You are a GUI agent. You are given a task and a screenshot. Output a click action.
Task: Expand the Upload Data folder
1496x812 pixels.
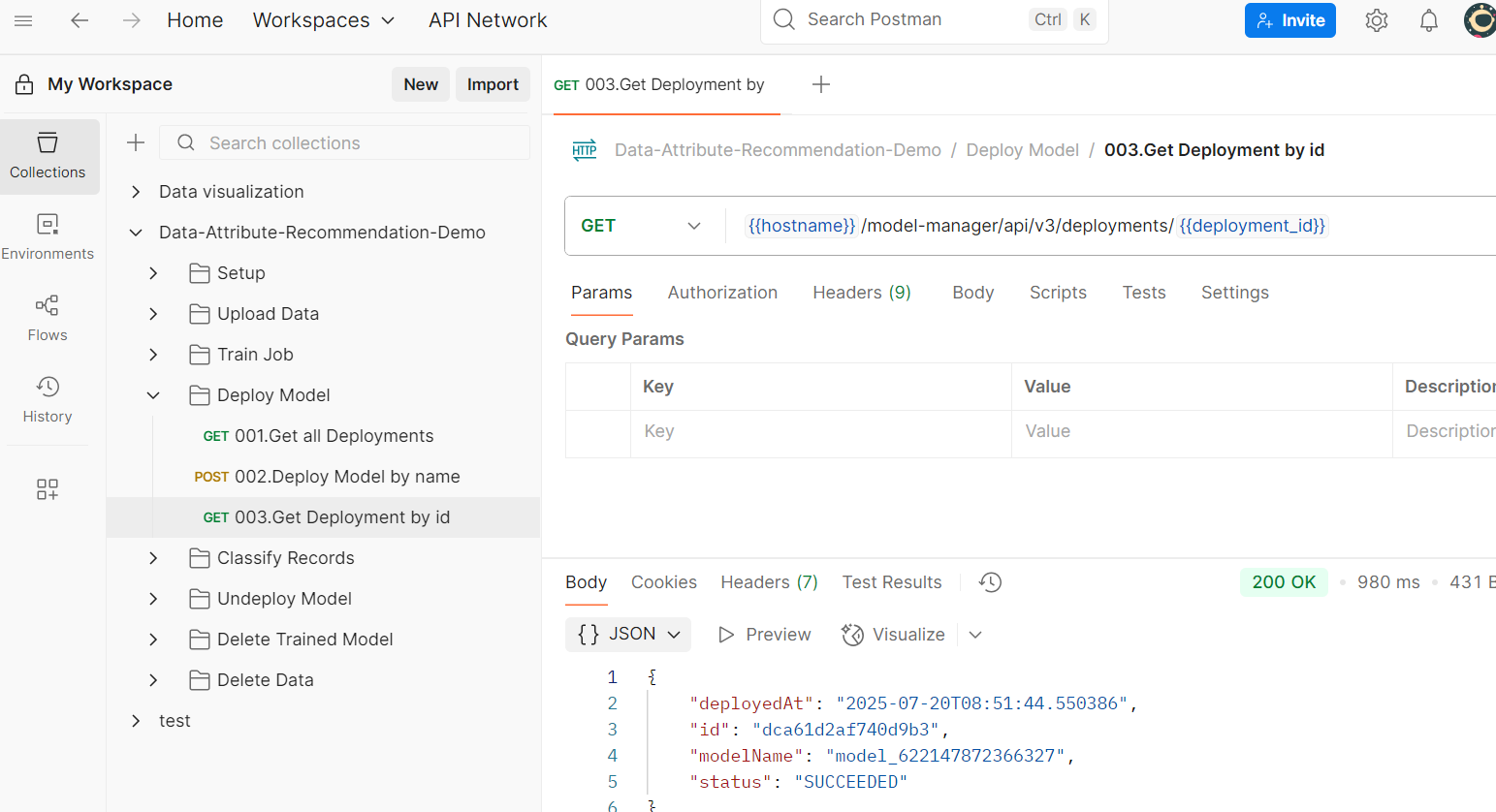click(153, 314)
